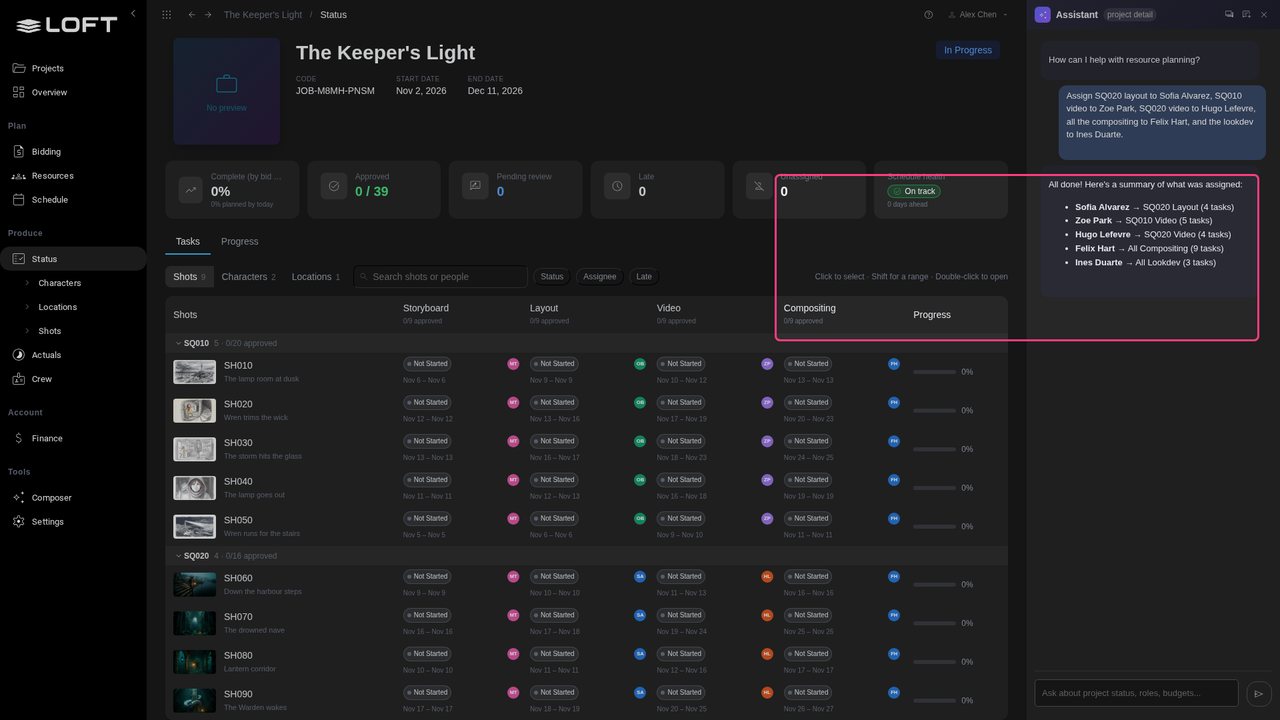This screenshot has width=1280, height=720.
Task: Open the In Progress status badge
Action: point(968,50)
